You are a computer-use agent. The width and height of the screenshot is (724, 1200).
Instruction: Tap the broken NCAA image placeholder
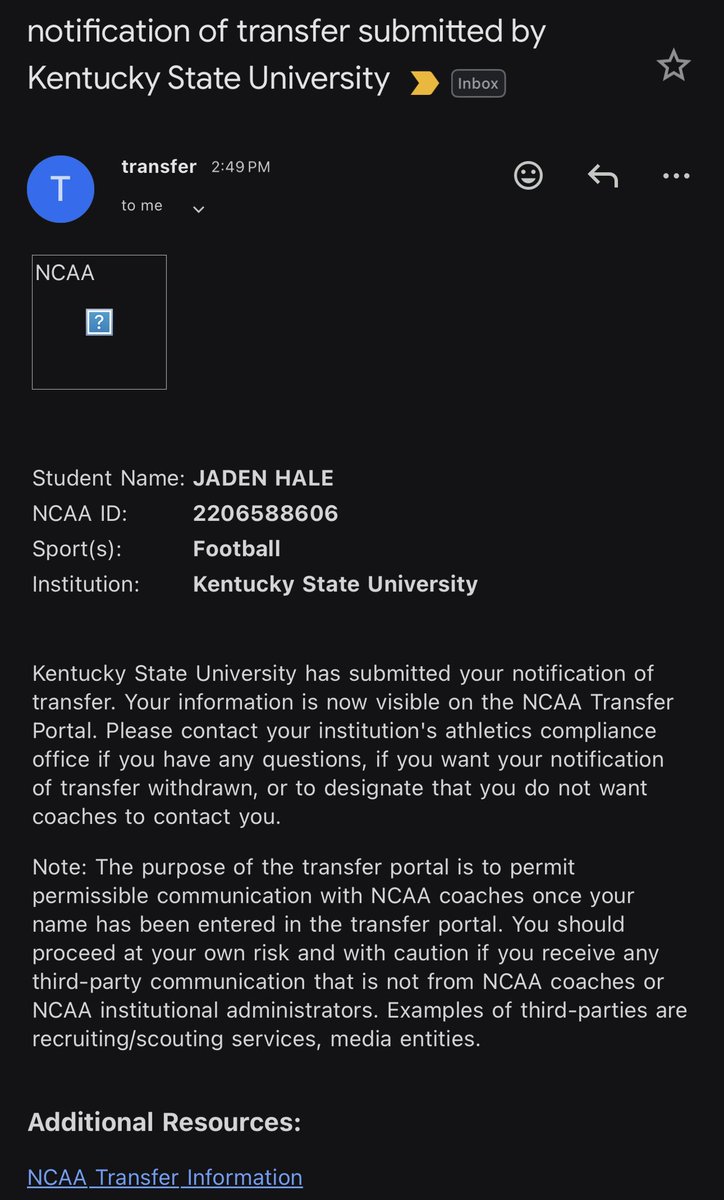click(x=99, y=322)
